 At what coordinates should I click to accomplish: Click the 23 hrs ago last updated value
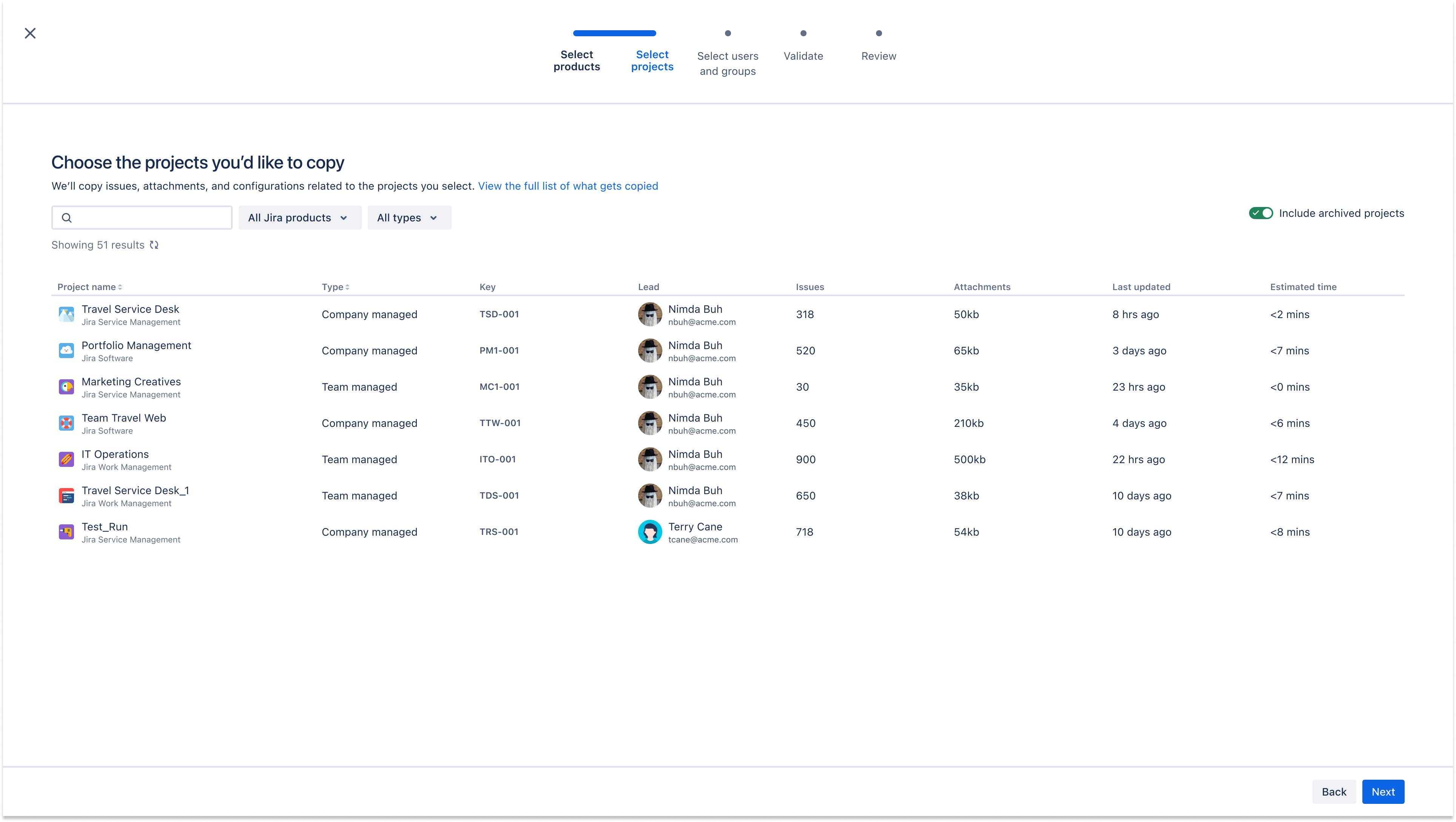(1139, 387)
